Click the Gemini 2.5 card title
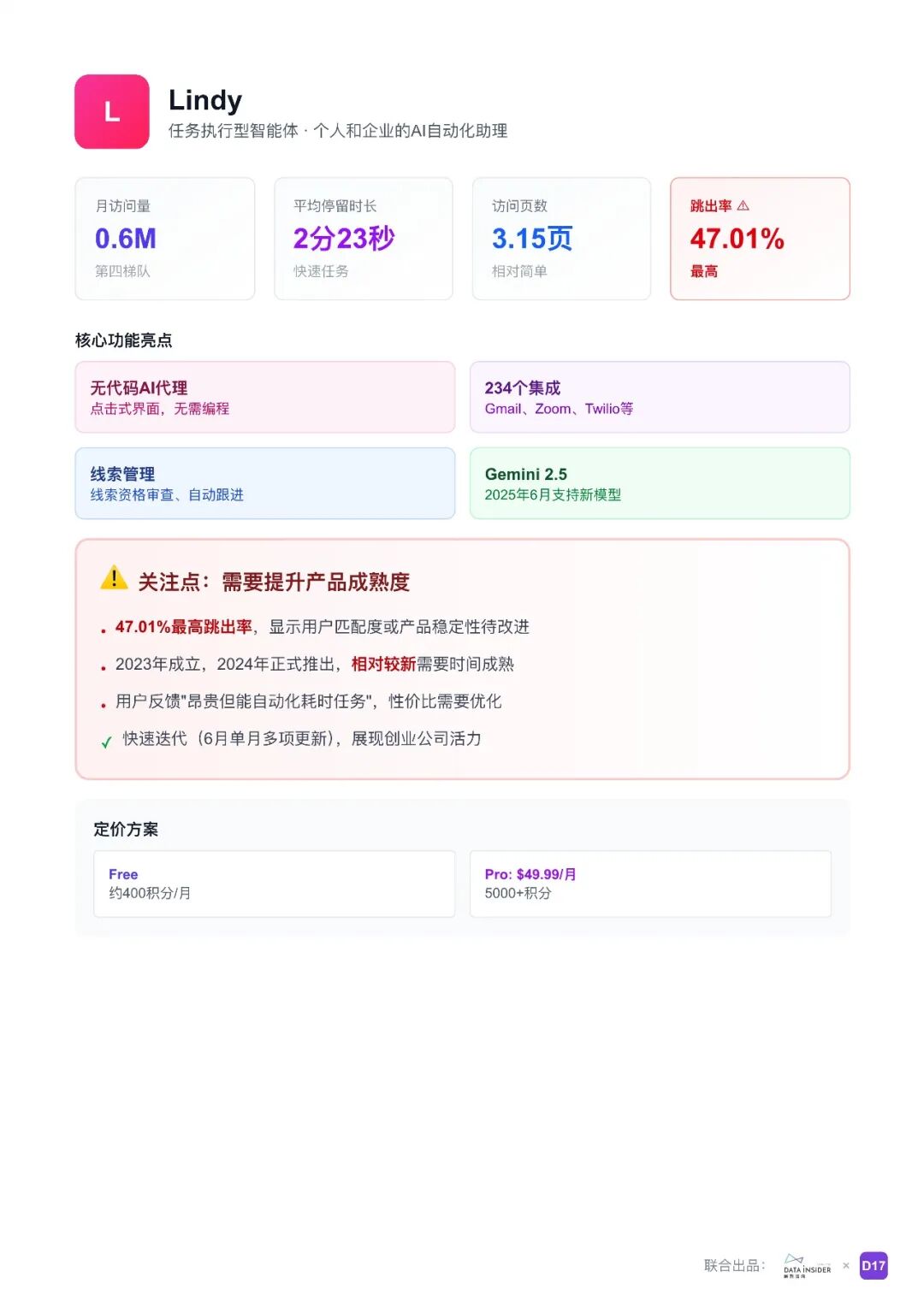 click(525, 474)
